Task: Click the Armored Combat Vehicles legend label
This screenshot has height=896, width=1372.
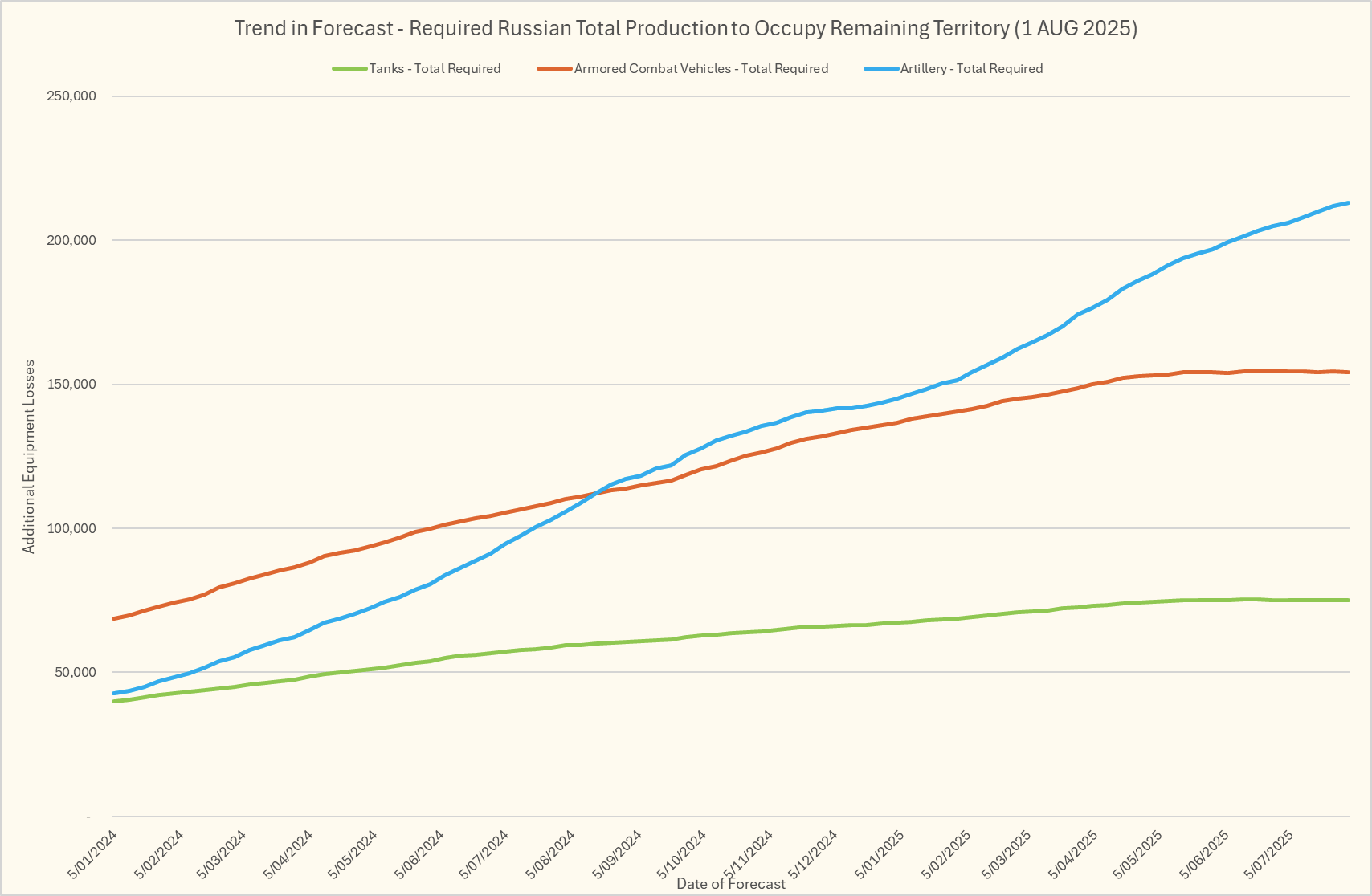Action: click(x=700, y=69)
